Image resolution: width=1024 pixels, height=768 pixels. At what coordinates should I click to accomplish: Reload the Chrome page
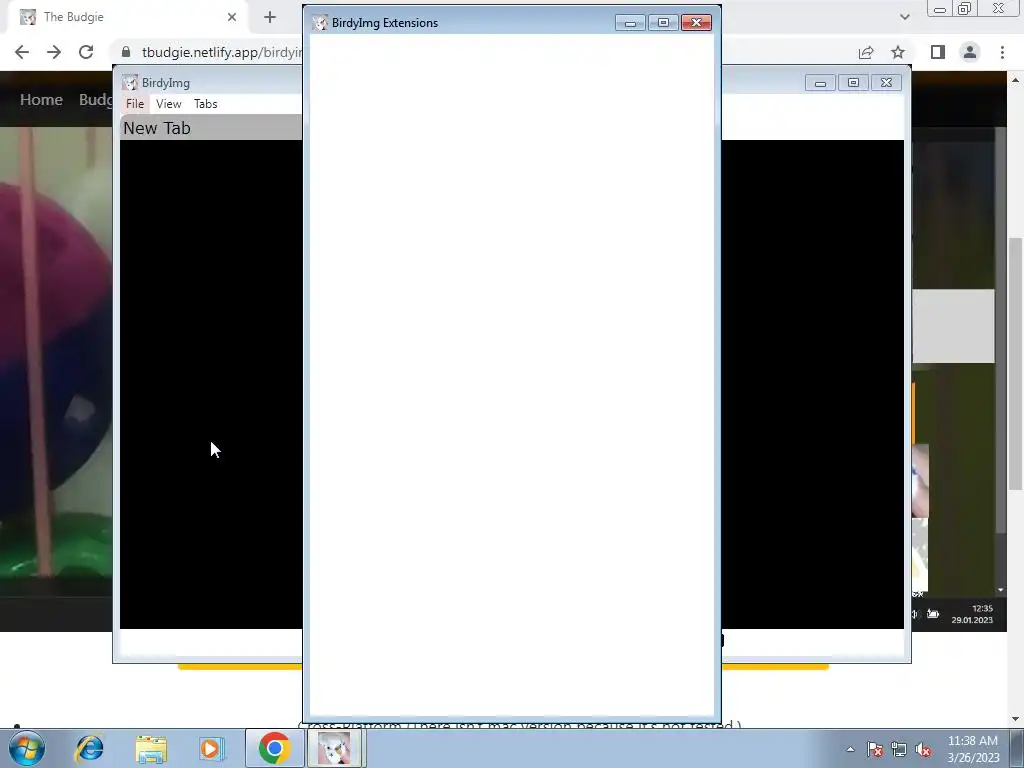coord(86,52)
